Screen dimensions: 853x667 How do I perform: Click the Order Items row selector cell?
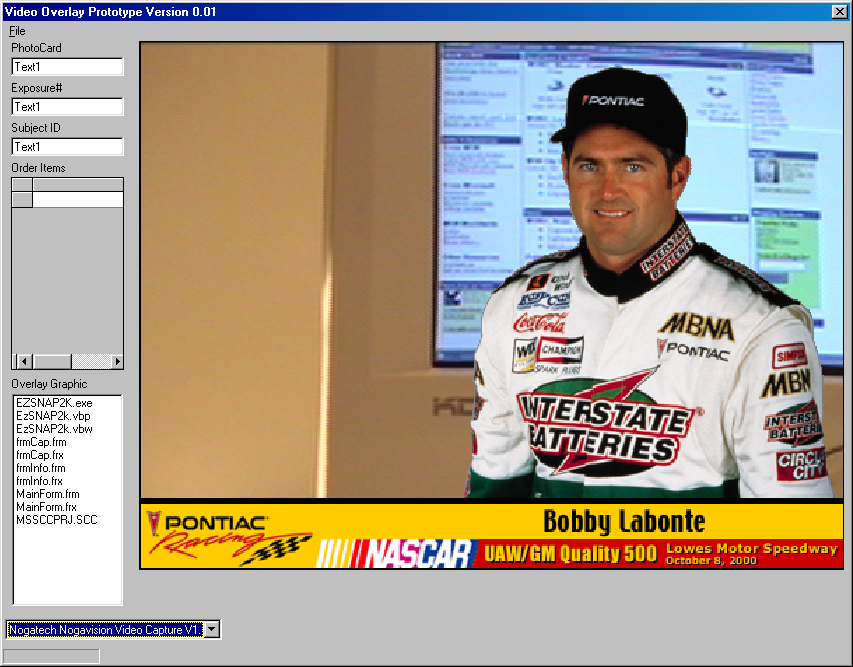point(22,200)
